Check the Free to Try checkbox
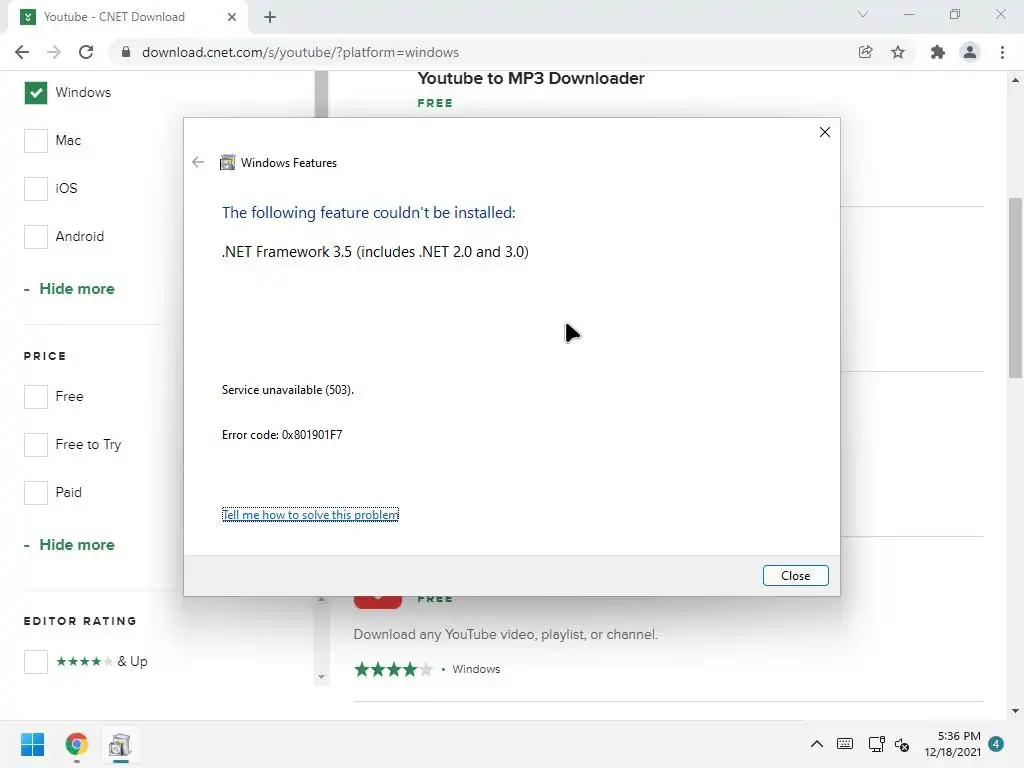Viewport: 1024px width, 768px height. 36,445
